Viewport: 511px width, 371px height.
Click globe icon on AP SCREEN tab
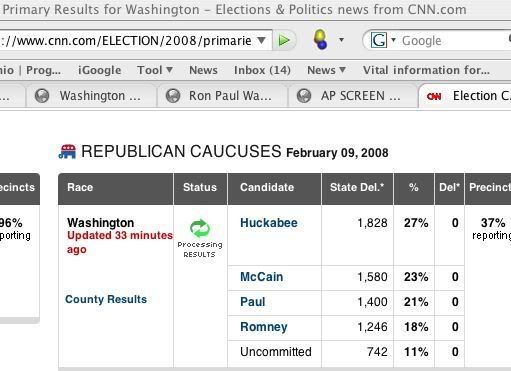click(304, 96)
